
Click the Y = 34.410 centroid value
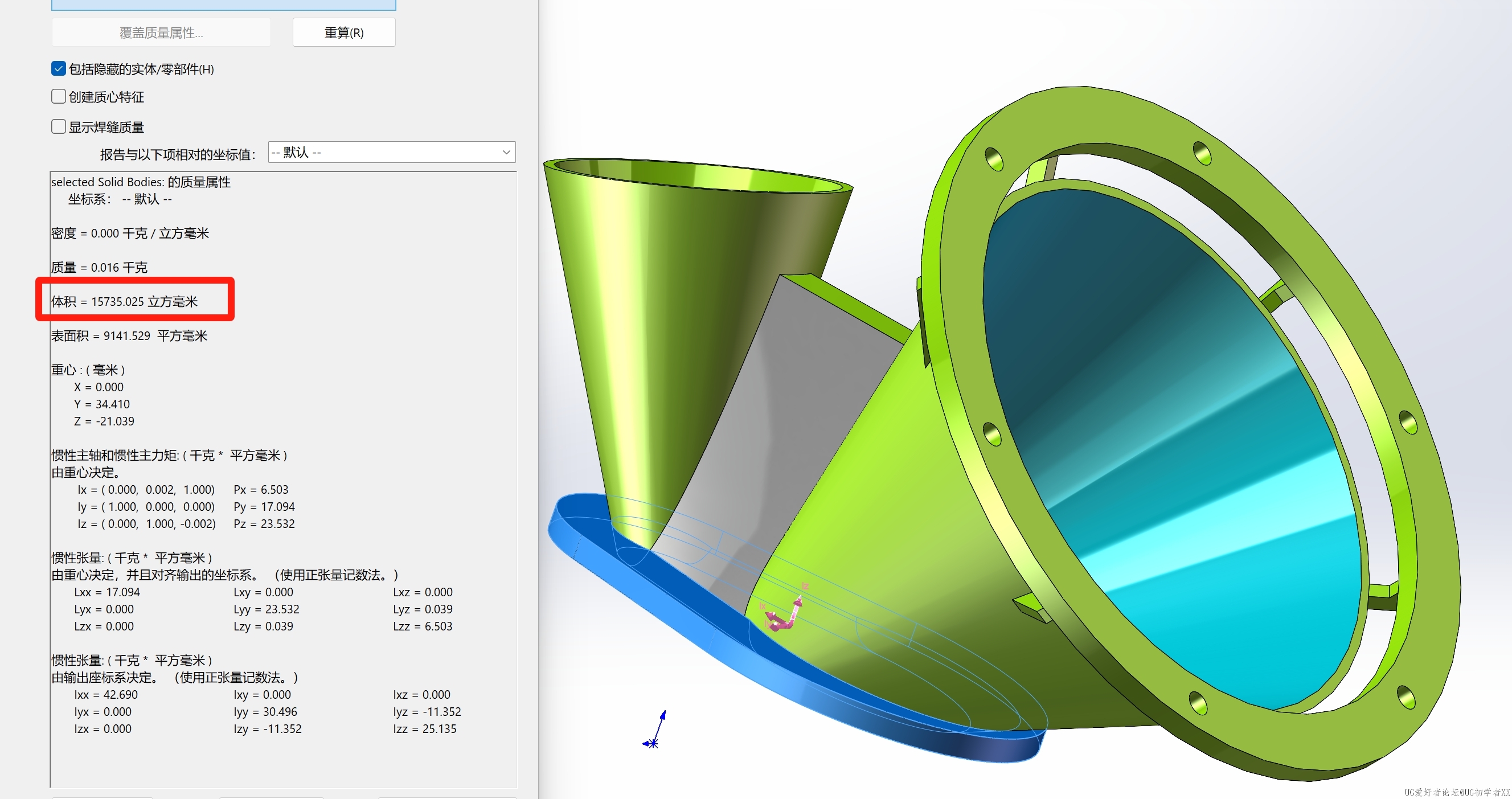click(101, 404)
